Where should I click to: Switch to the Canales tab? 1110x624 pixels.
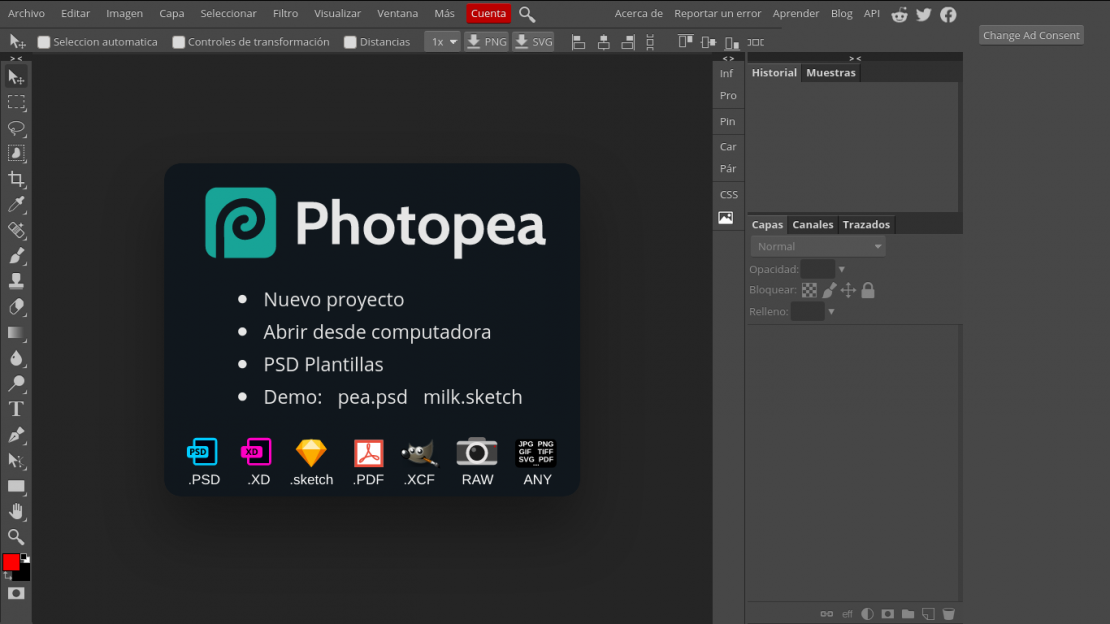812,224
